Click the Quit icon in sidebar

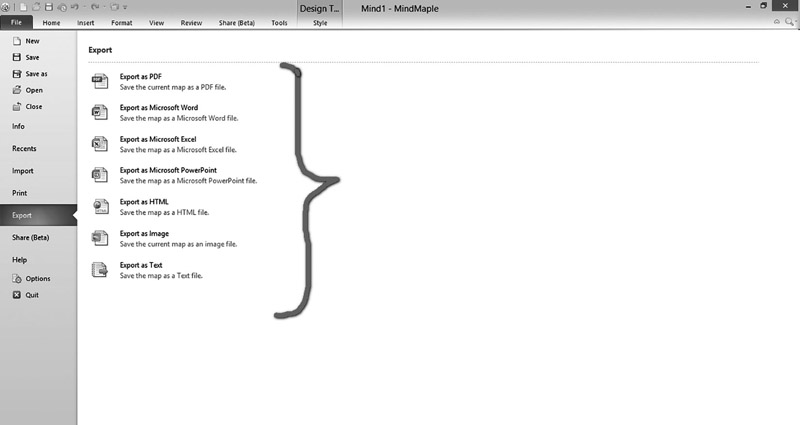[x=17, y=295]
